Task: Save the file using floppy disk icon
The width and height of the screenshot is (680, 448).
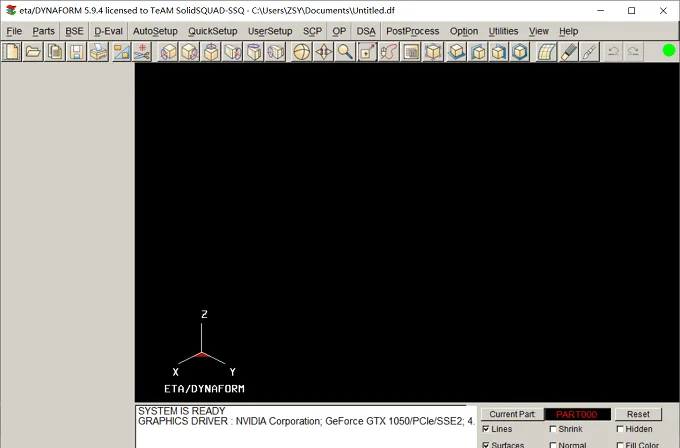Action: 76,52
